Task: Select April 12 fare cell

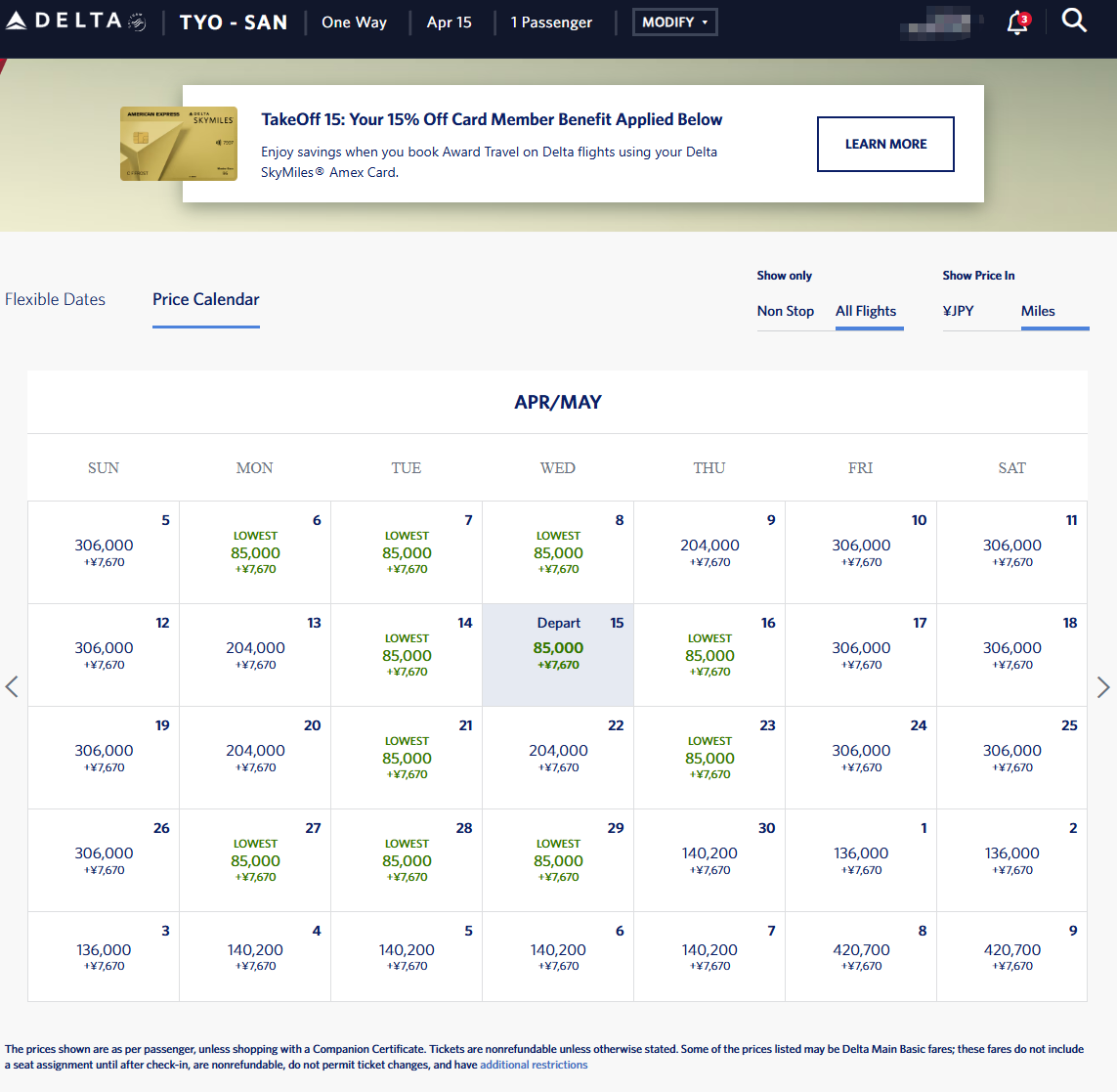Action: coord(104,655)
